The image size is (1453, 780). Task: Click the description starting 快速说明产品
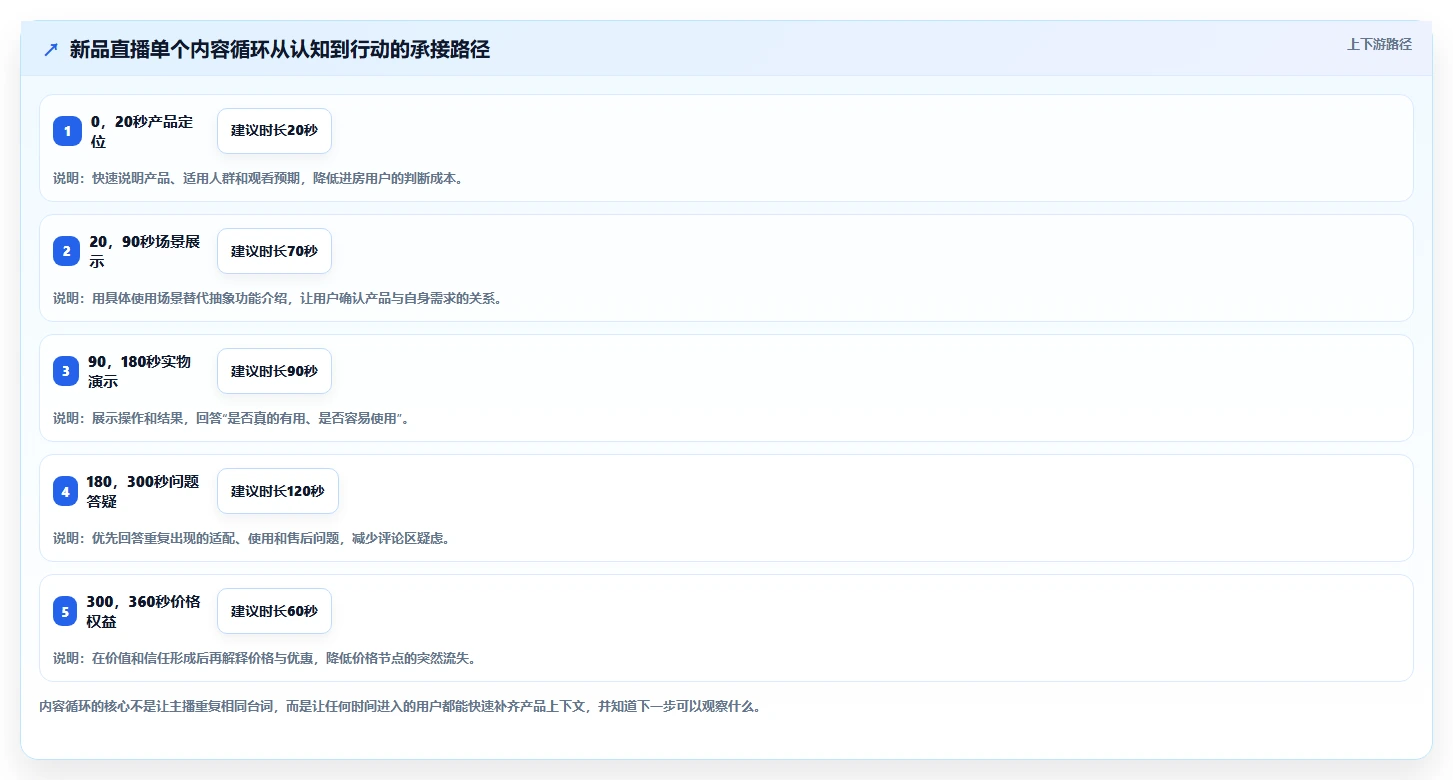[x=260, y=178]
